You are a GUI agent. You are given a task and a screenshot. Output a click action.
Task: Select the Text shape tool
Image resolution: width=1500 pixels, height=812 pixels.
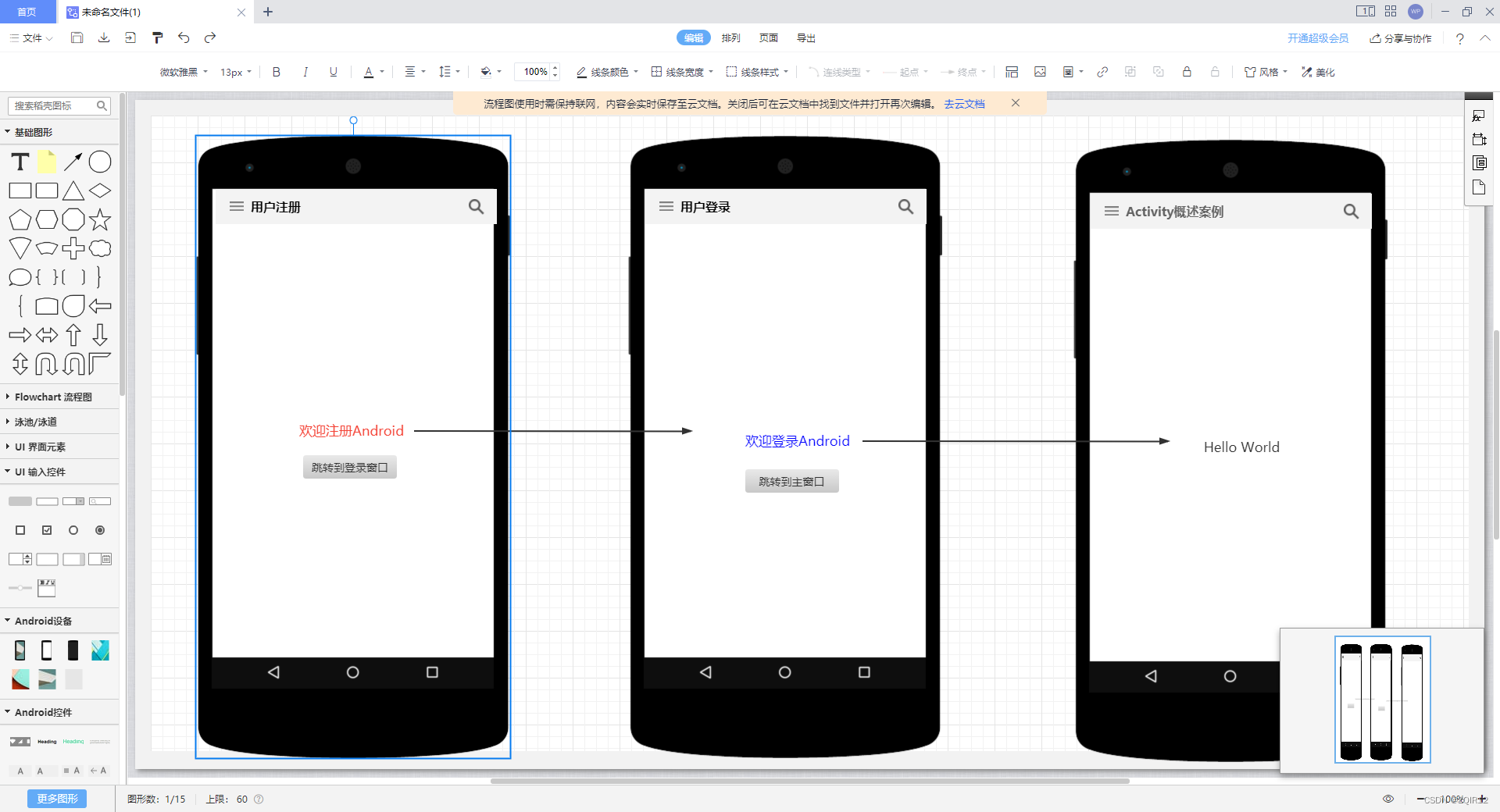(20, 162)
